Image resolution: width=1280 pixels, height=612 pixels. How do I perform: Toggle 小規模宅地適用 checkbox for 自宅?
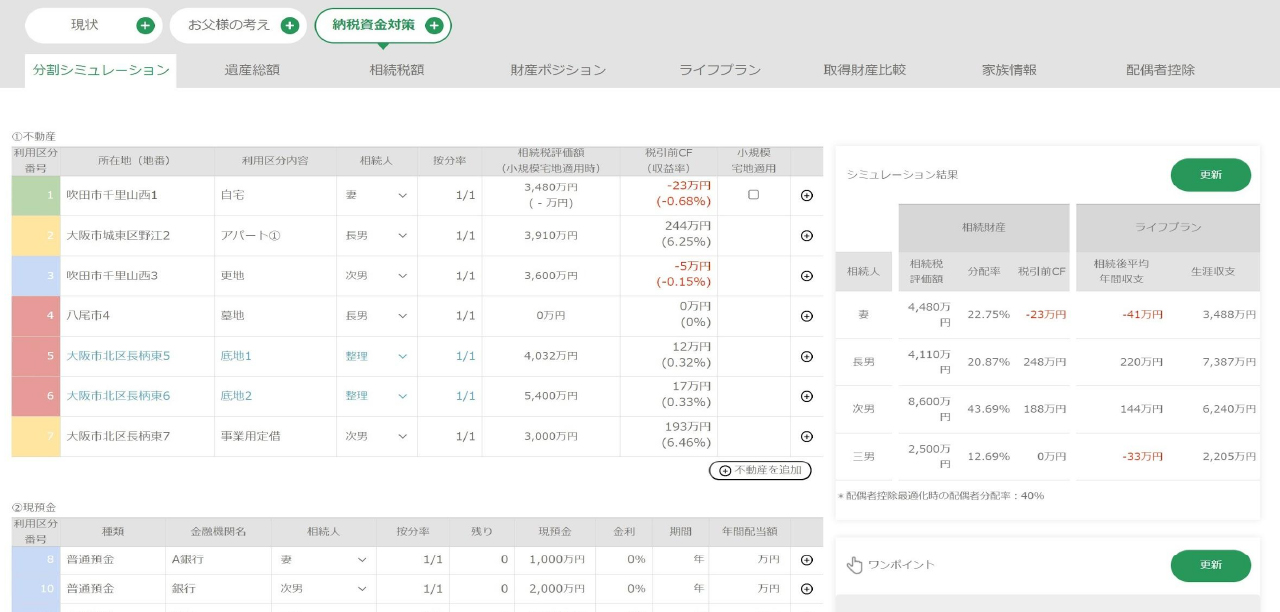click(754, 195)
